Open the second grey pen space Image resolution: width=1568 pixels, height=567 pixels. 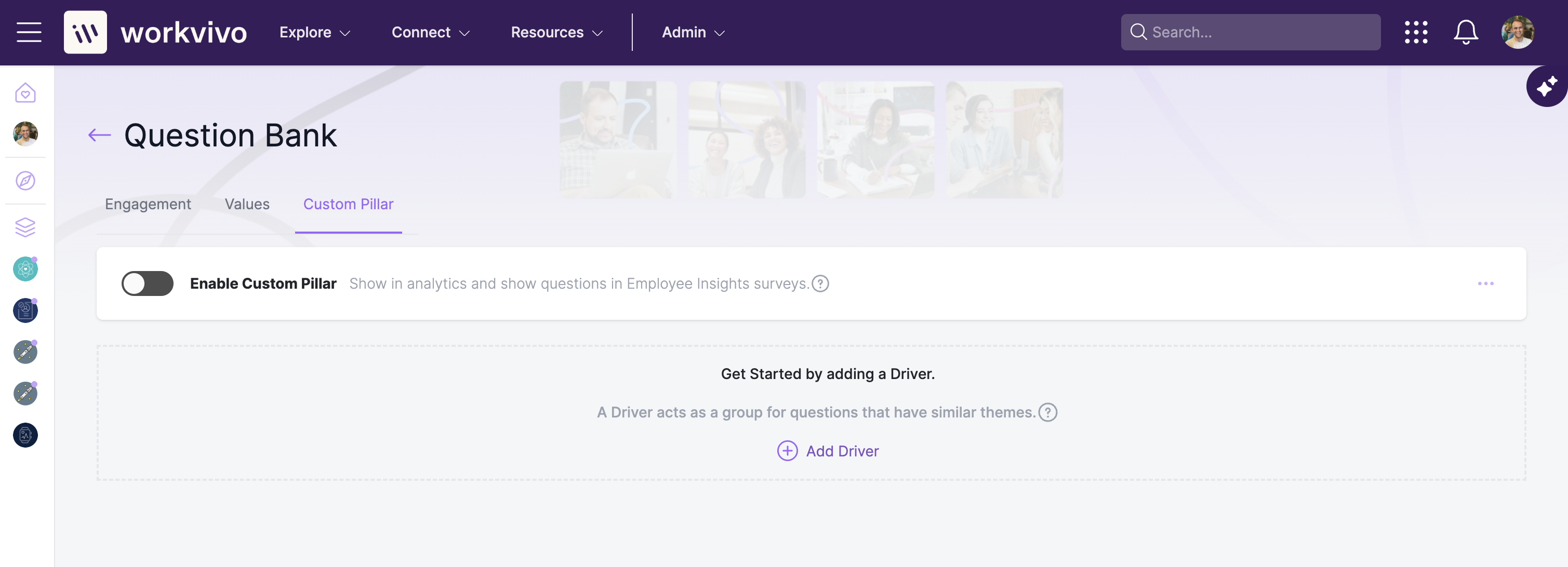point(25,394)
